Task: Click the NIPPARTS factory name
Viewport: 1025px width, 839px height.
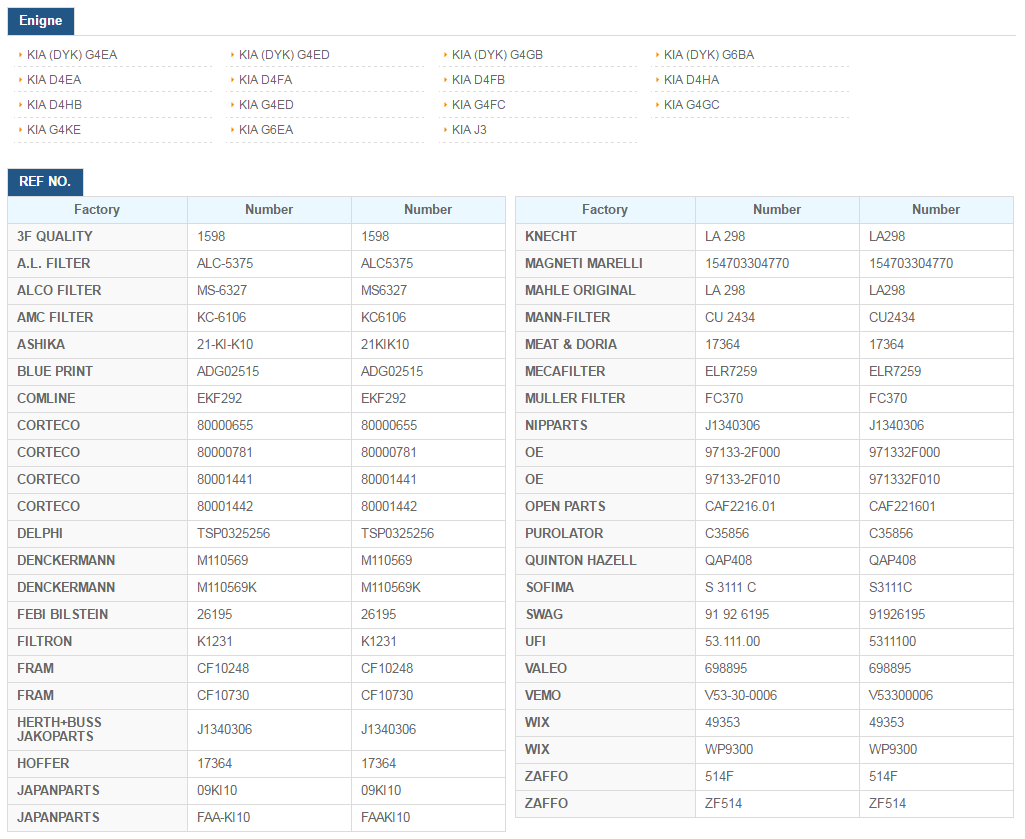Action: [x=556, y=426]
